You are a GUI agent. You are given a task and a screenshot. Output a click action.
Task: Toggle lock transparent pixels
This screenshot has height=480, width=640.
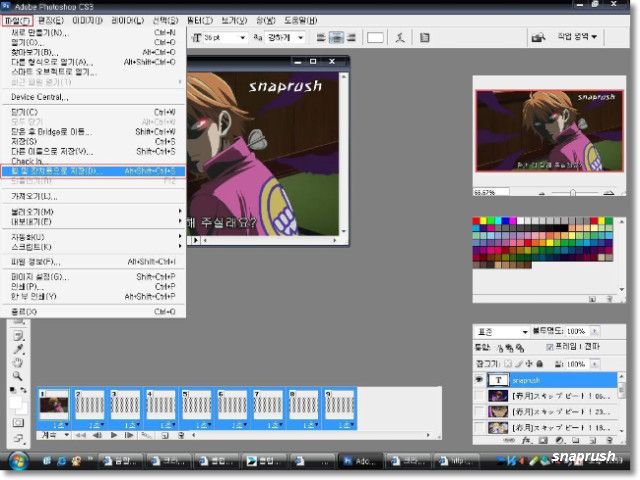tap(508, 364)
